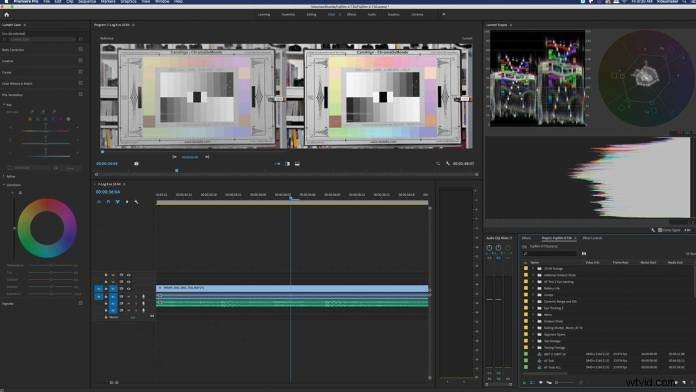Click the first pan knob in Audio Clip Mixer
The image size is (696, 392).
click(x=489, y=248)
